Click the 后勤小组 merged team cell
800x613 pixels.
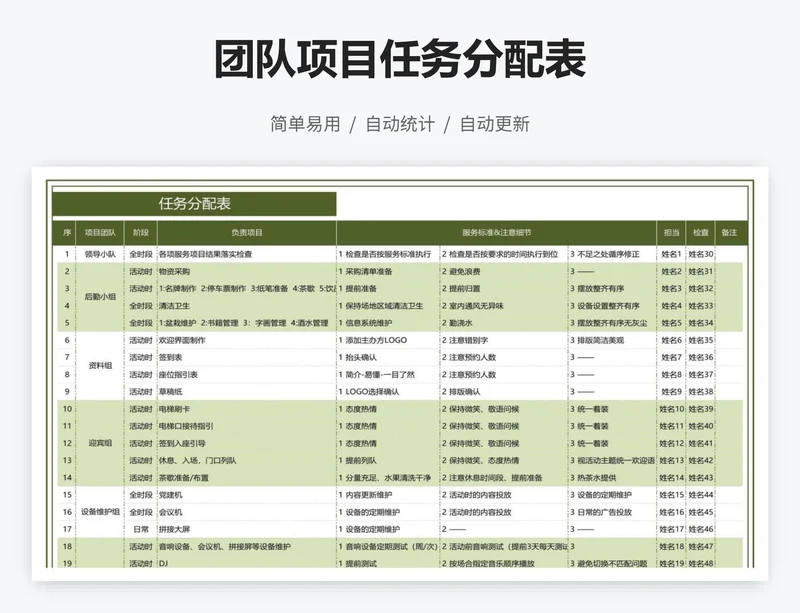[x=100, y=297]
